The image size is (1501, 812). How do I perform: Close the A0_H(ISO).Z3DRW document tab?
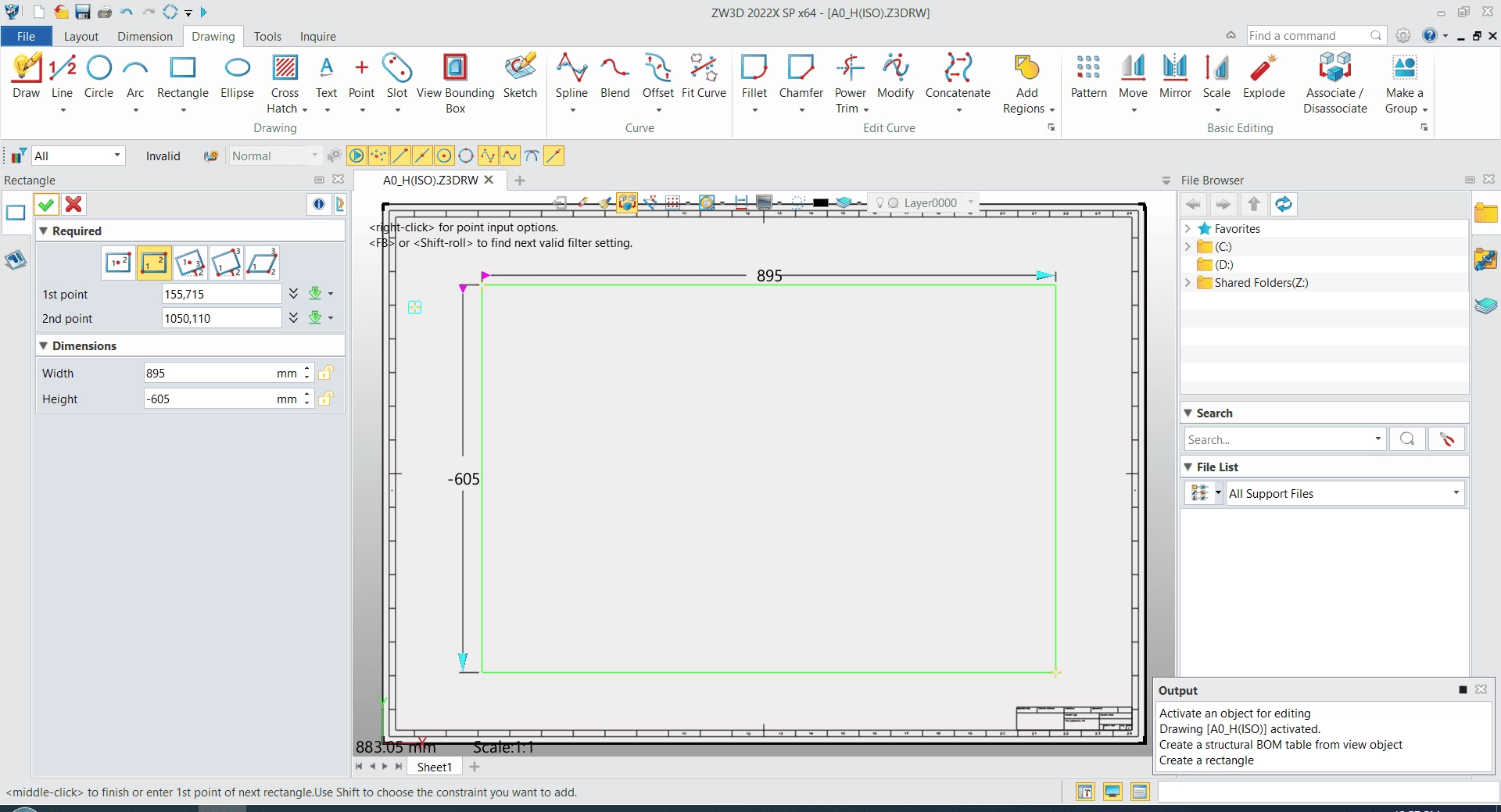click(489, 180)
